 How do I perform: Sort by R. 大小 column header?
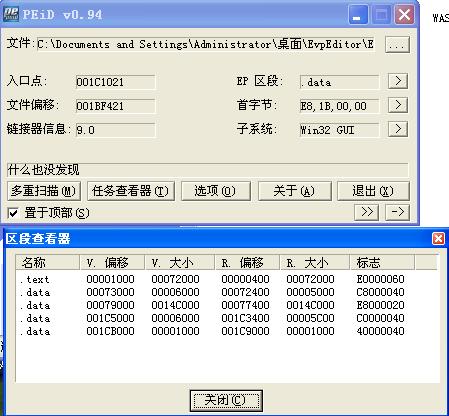tap(314, 262)
